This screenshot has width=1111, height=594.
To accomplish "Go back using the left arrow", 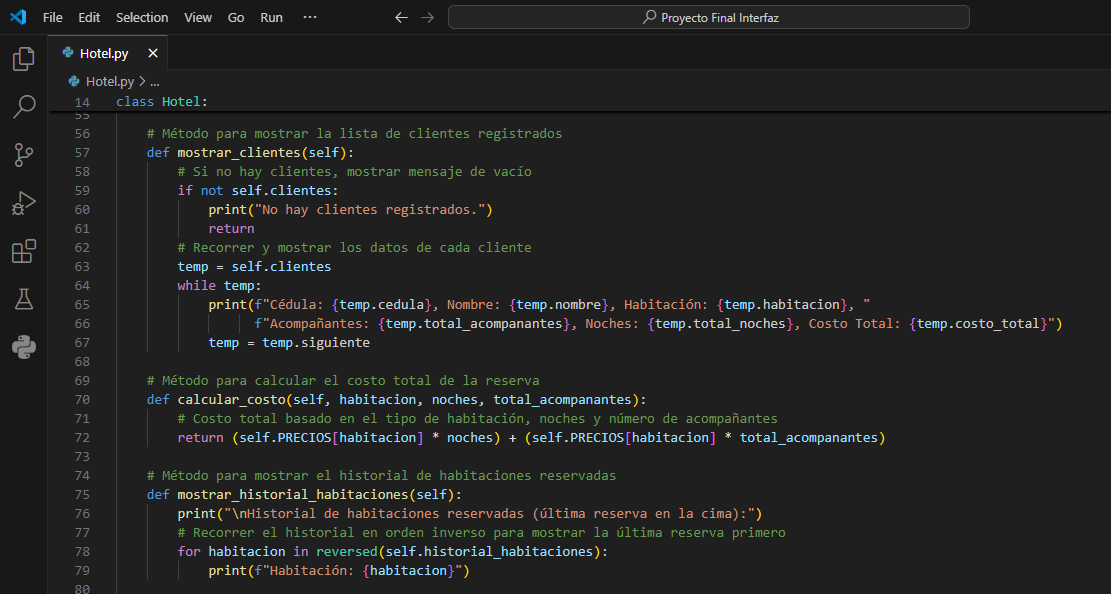I will point(401,17).
